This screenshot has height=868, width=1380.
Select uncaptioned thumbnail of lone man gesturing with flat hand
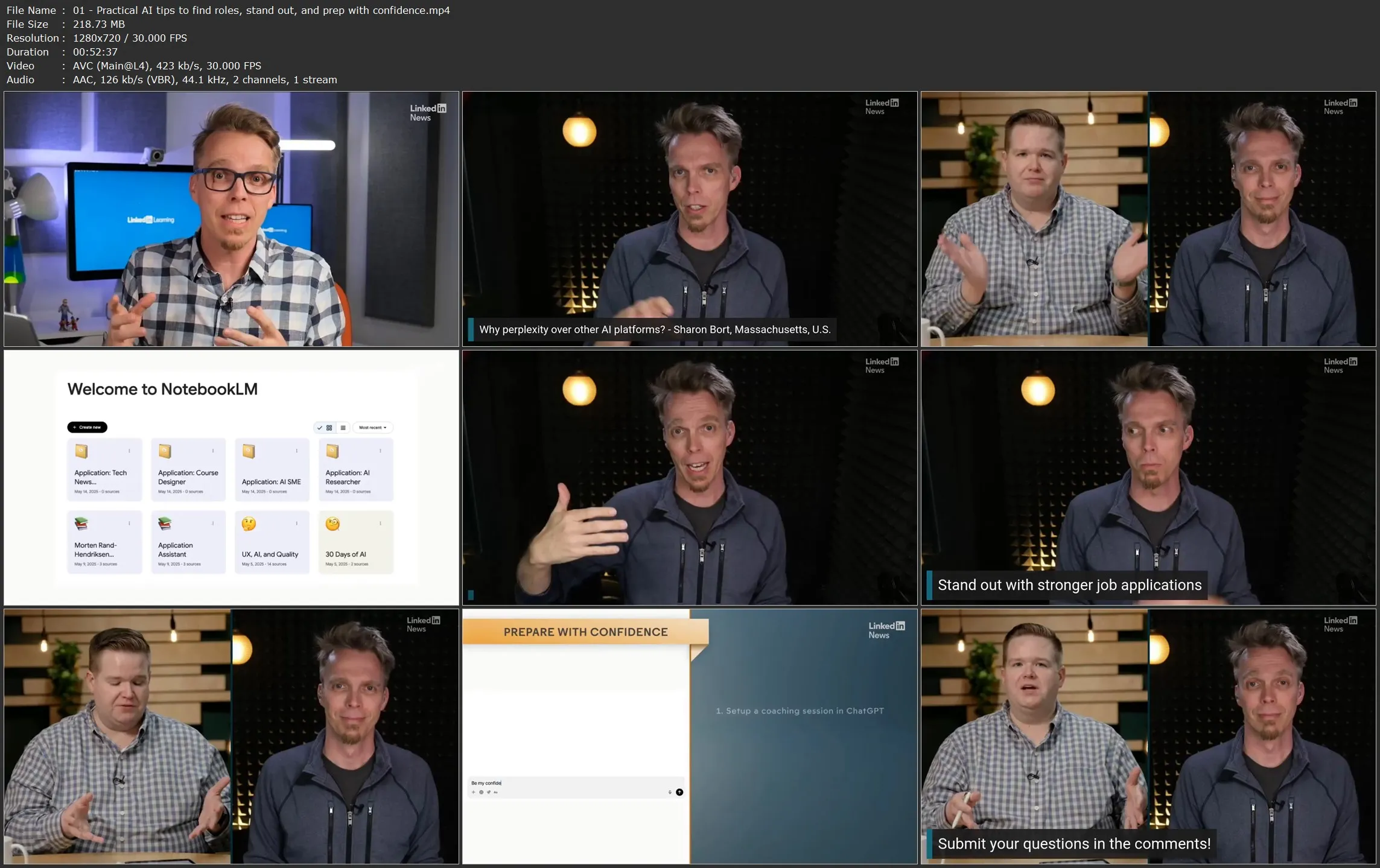click(690, 478)
